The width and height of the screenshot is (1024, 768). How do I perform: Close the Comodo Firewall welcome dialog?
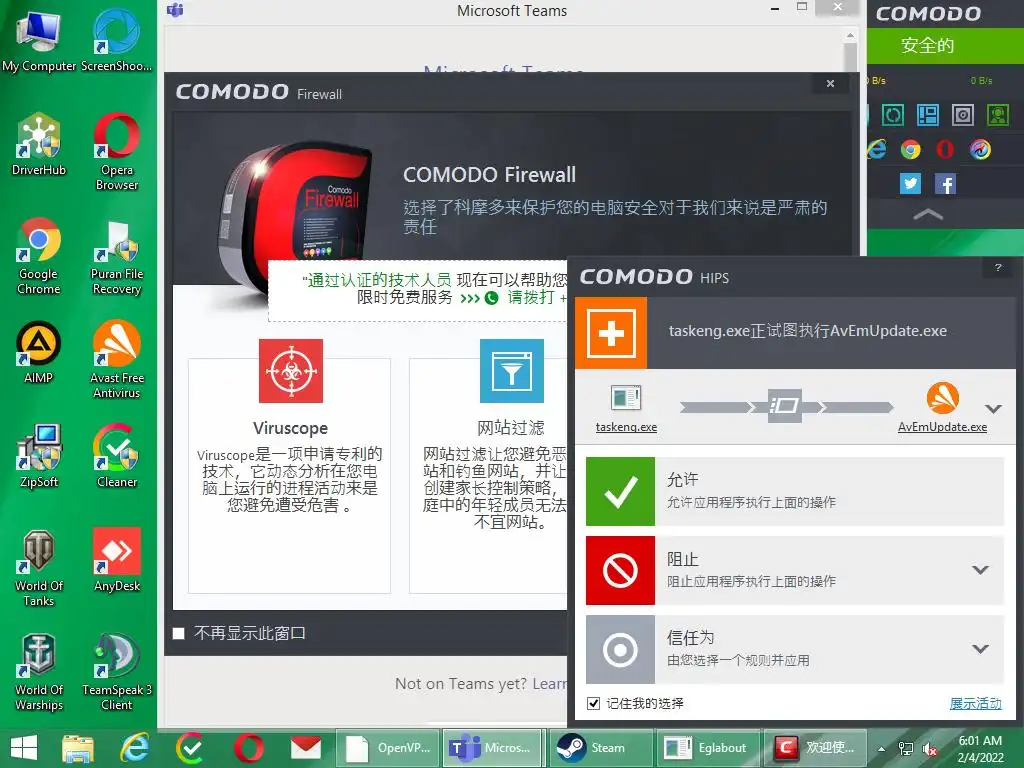tap(830, 84)
